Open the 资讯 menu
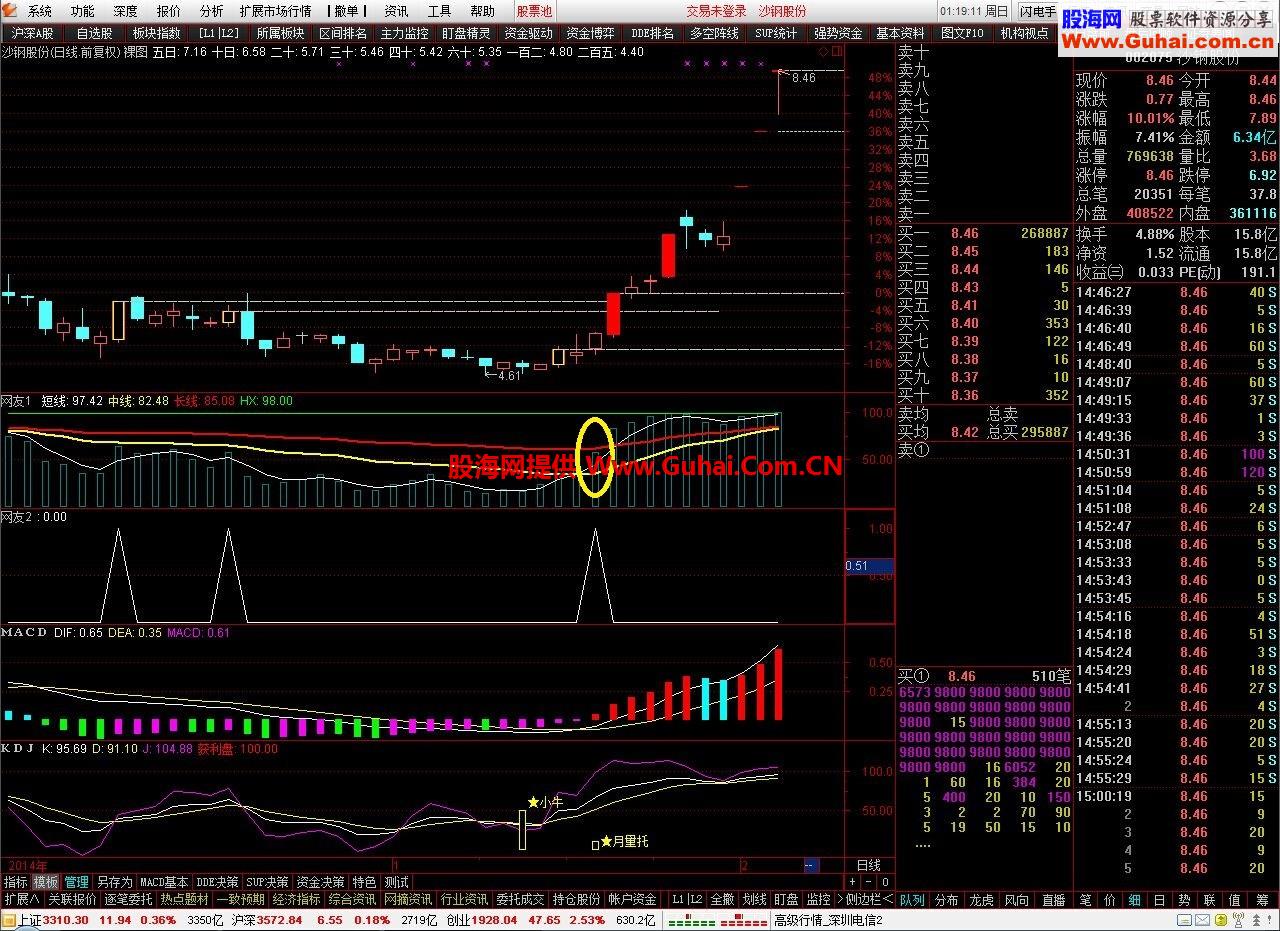Screen dimensions: 1280x931 pos(396,11)
